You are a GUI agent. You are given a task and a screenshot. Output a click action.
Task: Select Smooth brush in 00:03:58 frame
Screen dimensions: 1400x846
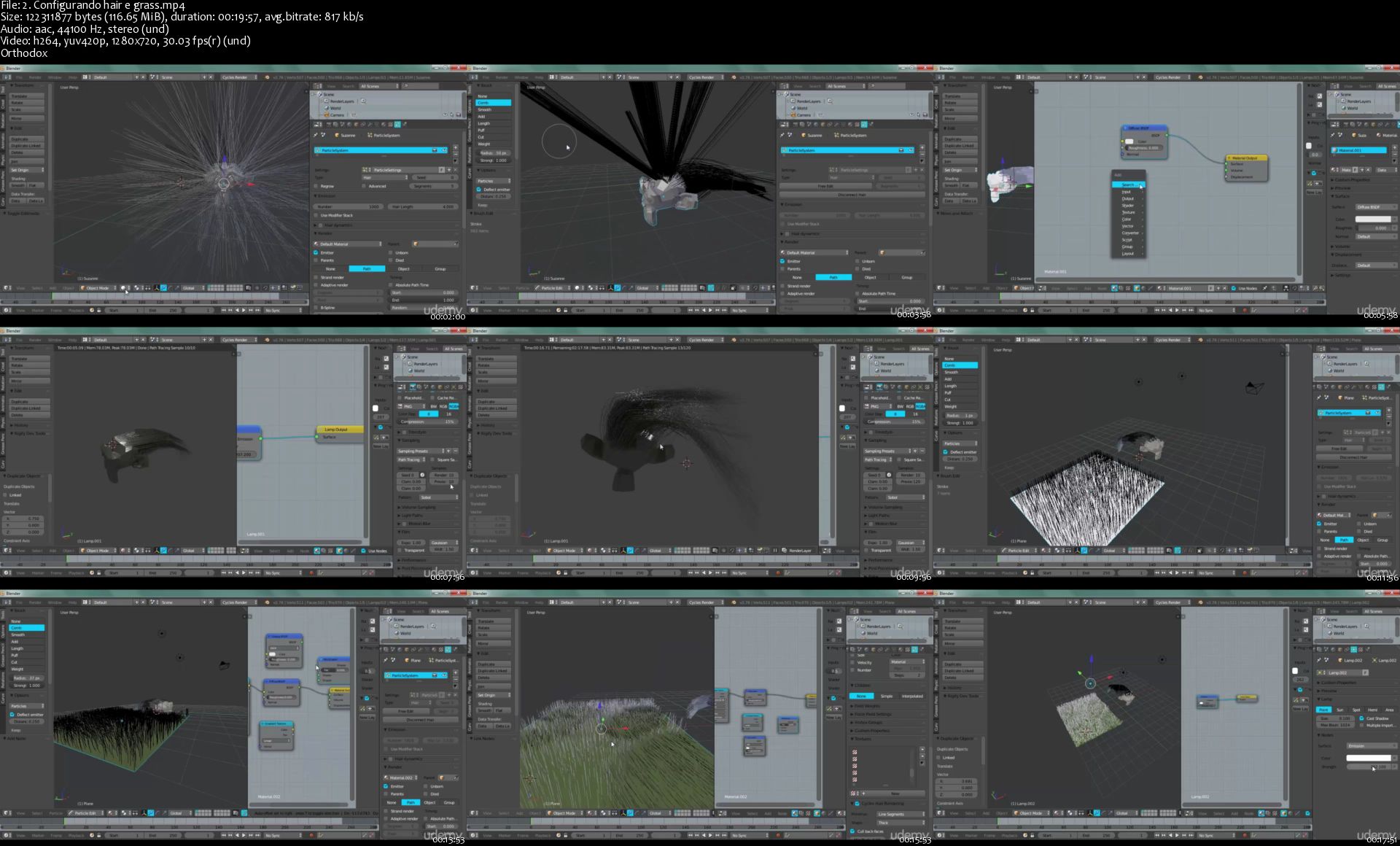click(494, 109)
